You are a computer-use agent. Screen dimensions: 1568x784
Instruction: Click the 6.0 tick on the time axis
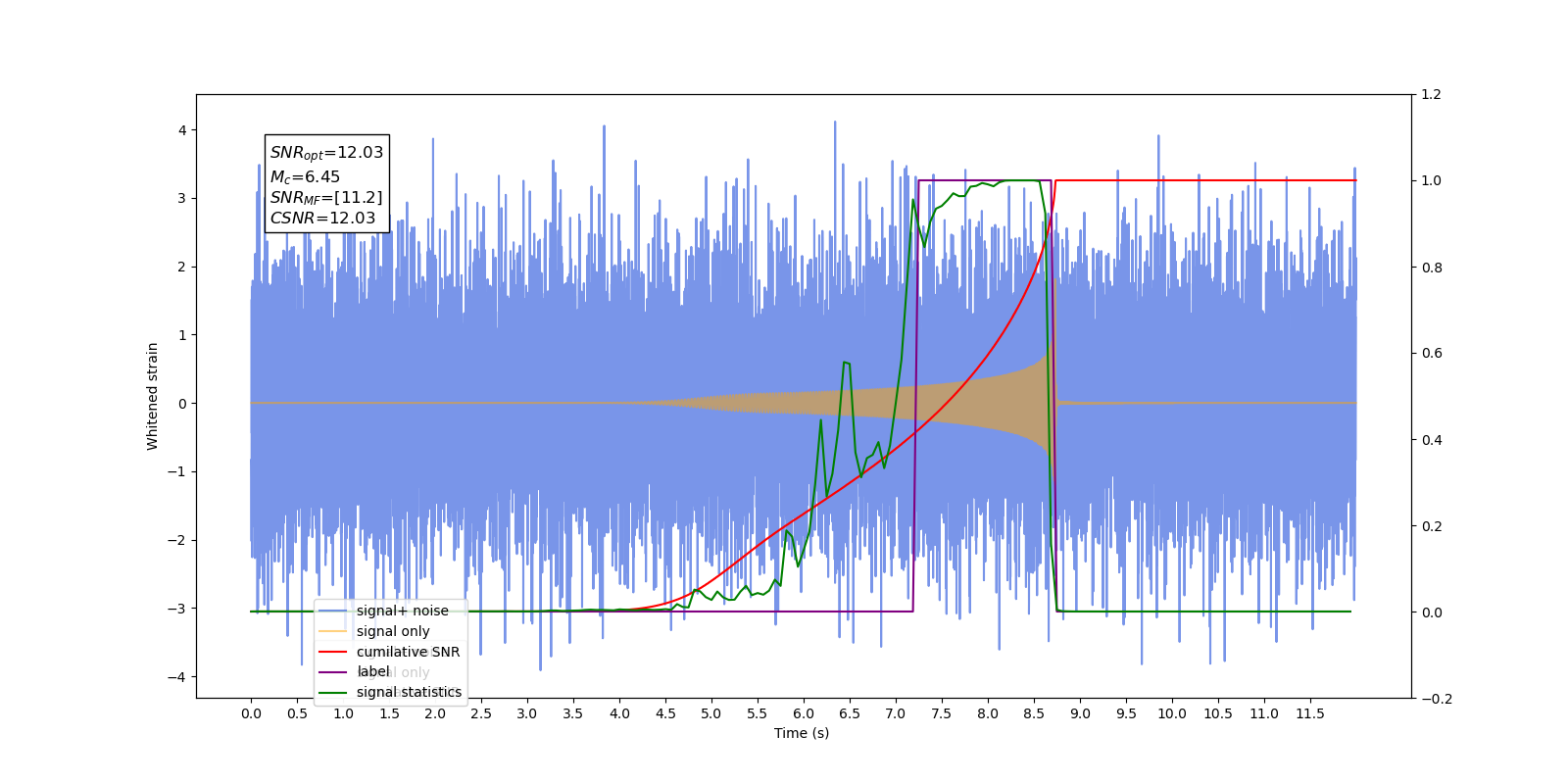click(804, 713)
